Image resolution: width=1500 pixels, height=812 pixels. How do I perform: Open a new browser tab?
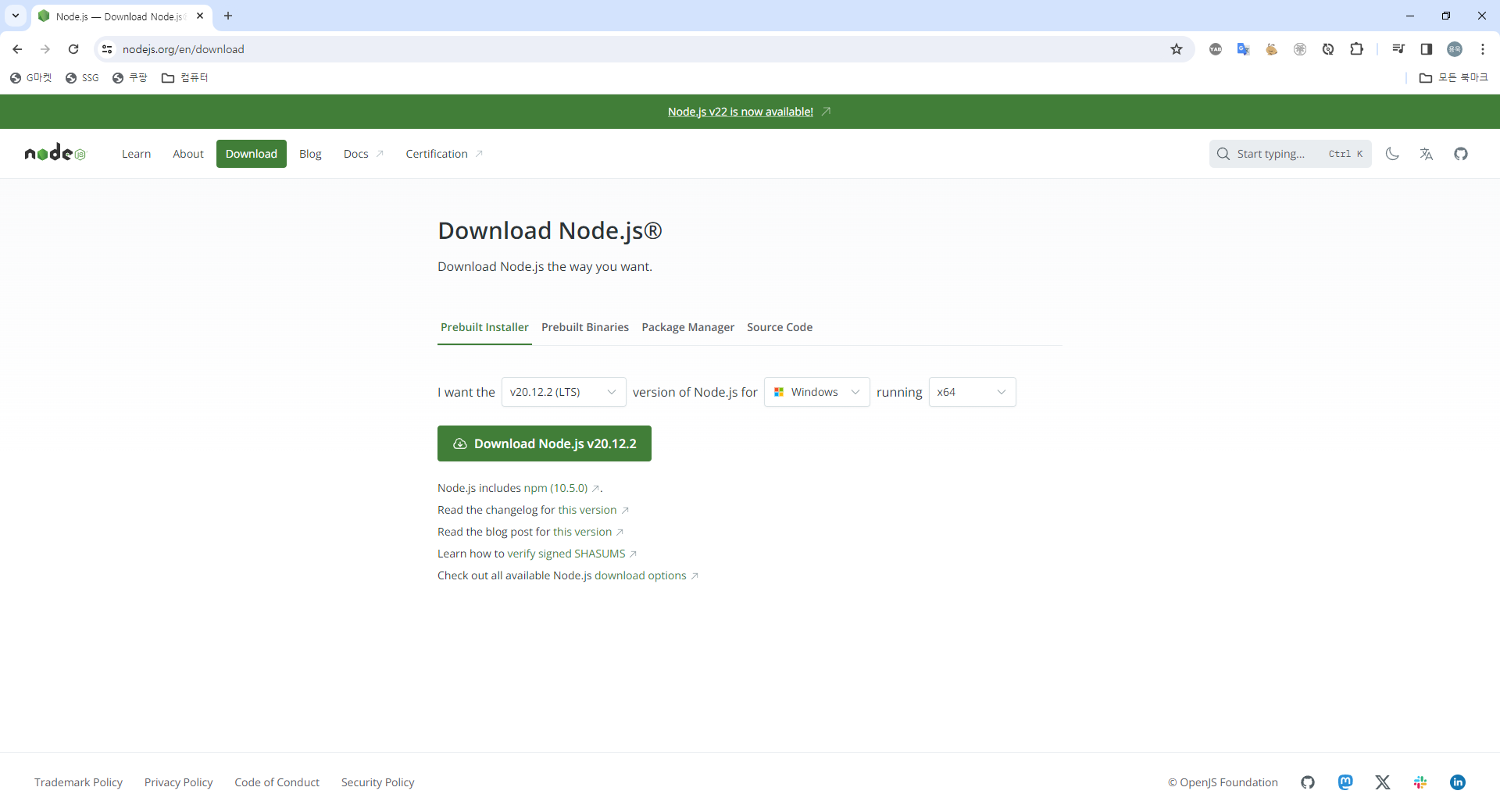pos(228,16)
